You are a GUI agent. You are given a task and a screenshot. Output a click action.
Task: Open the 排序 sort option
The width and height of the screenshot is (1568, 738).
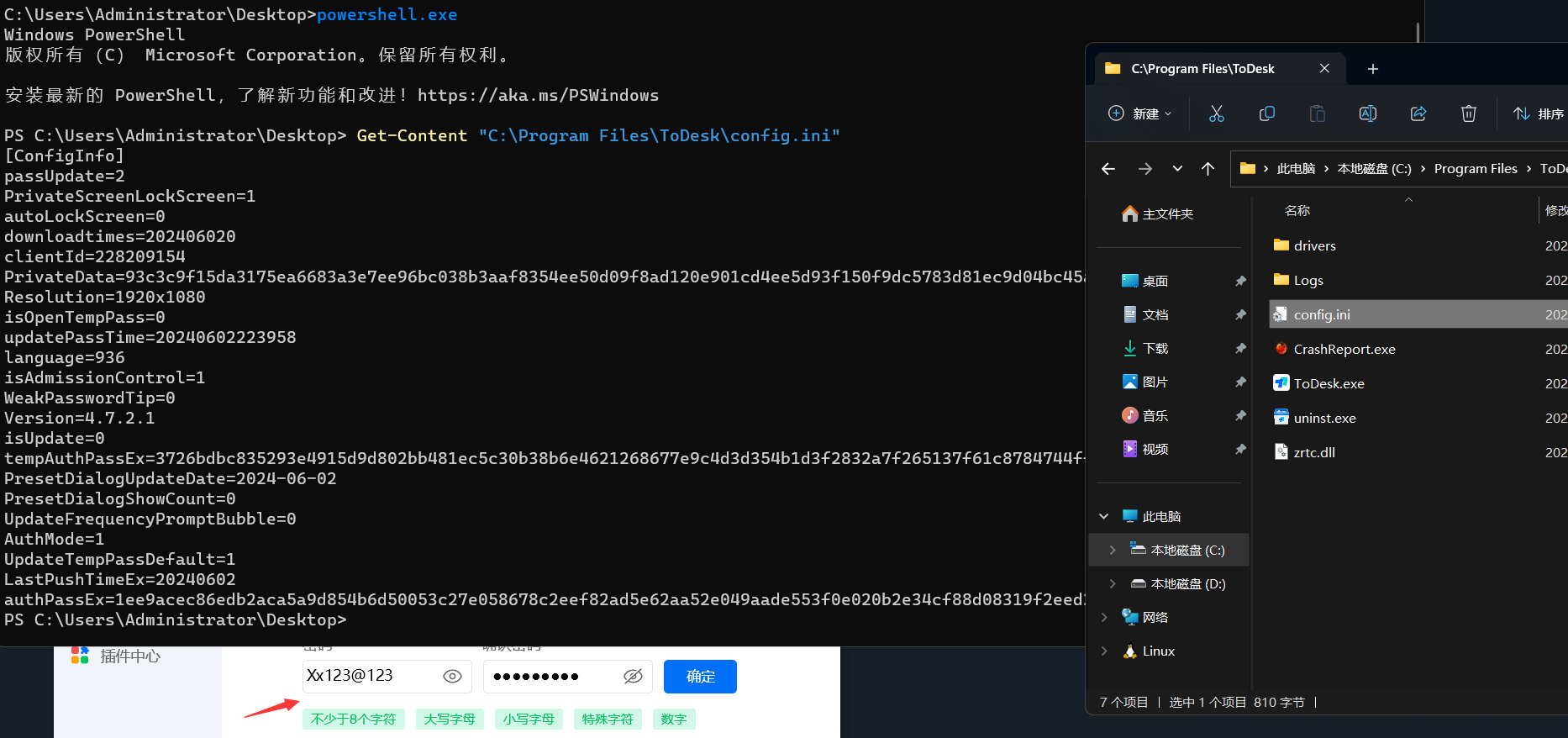click(1539, 113)
